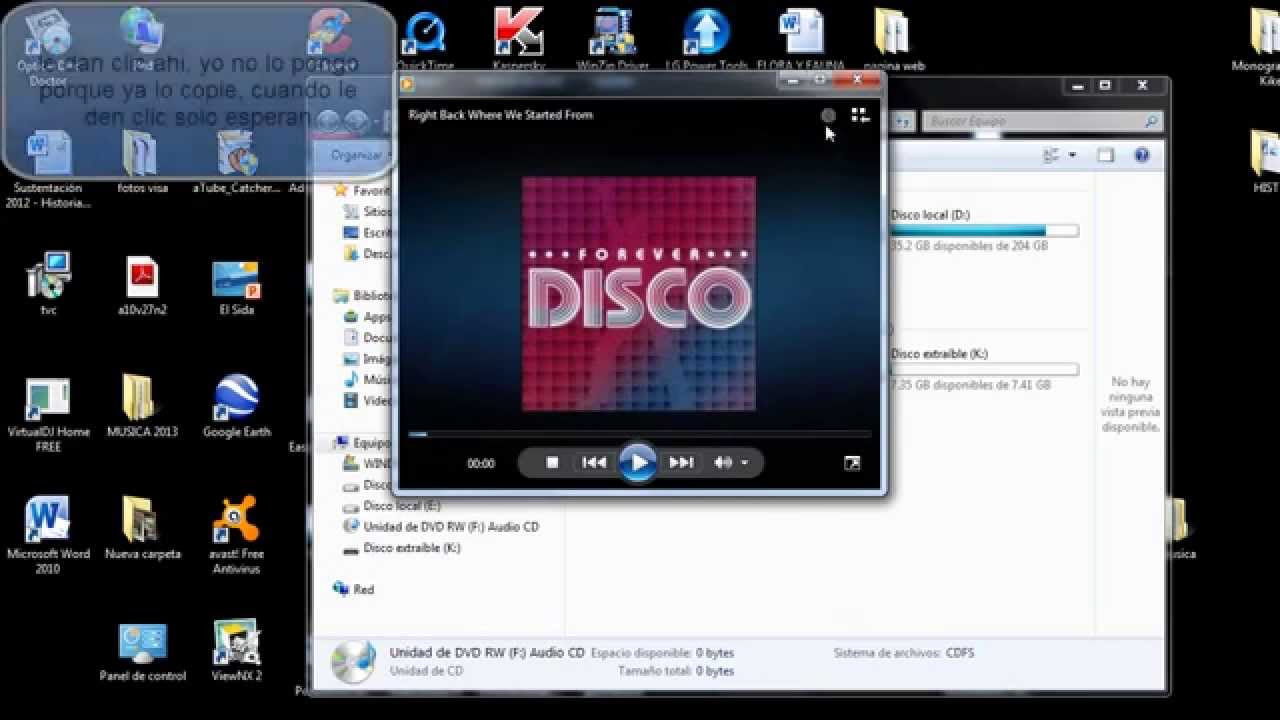Launch Microsoft Word 2010 shortcut
This screenshot has height=720, width=1280.
point(48,536)
